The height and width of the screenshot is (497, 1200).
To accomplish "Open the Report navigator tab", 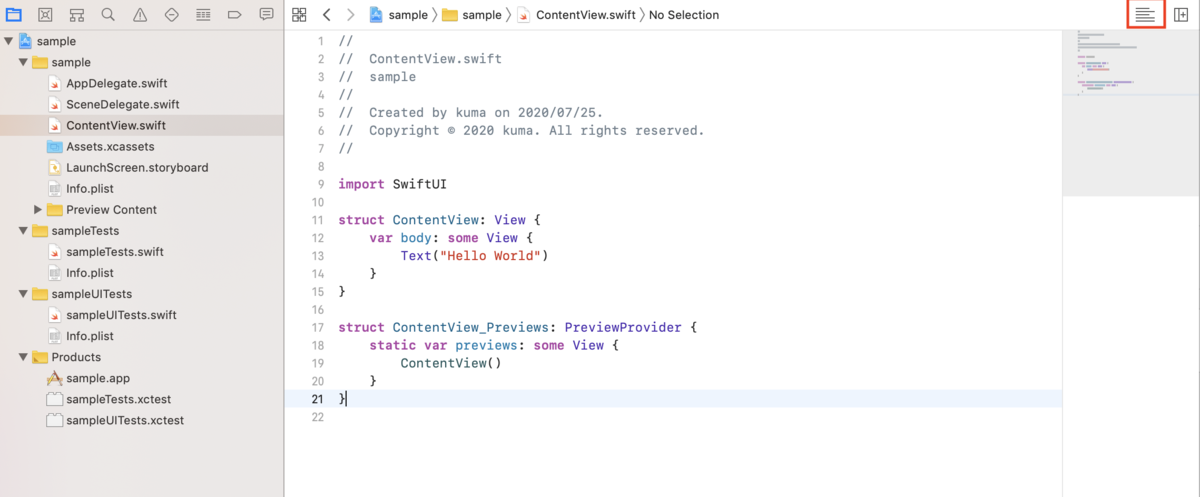I will click(266, 15).
